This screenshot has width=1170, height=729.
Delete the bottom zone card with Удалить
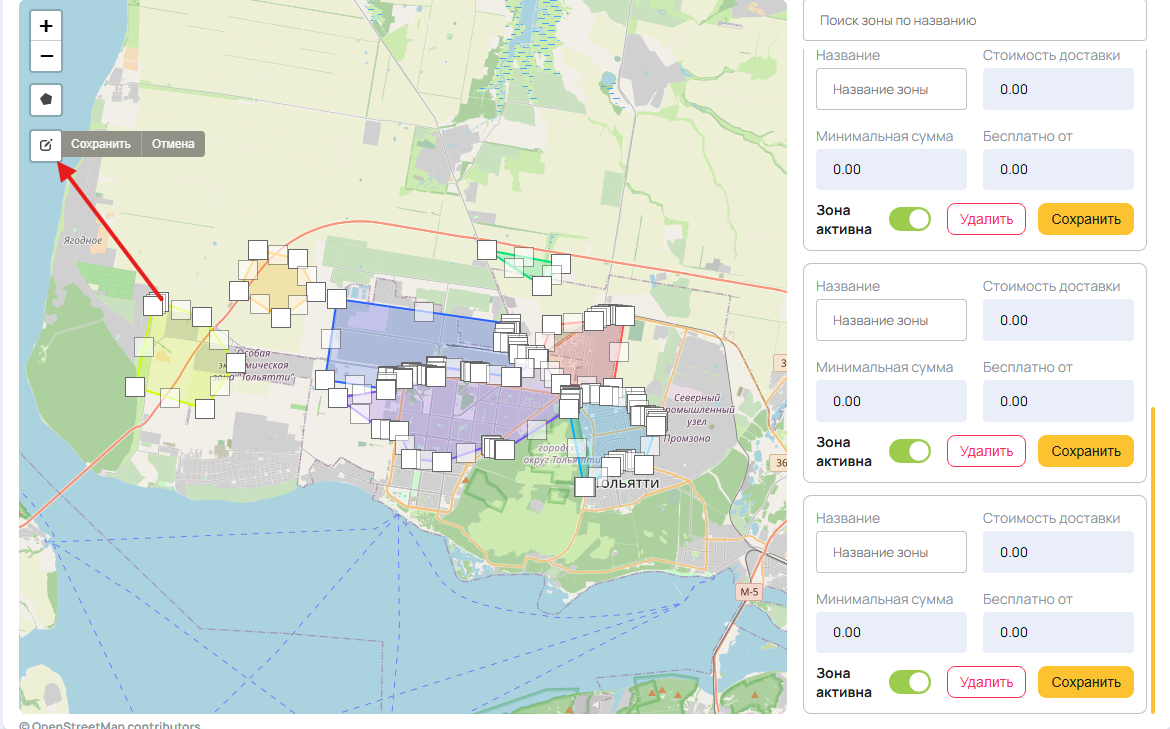[986, 682]
